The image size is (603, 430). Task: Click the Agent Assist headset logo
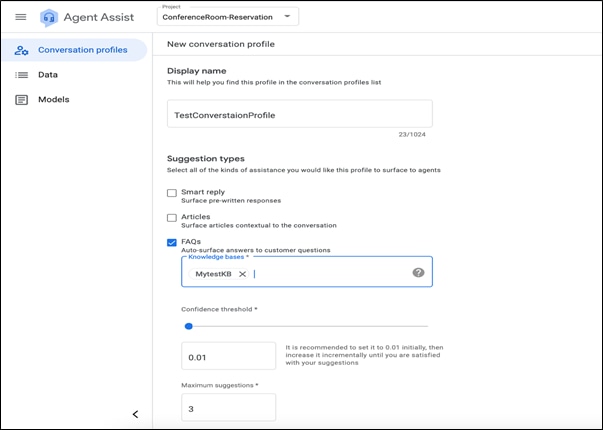click(x=49, y=18)
